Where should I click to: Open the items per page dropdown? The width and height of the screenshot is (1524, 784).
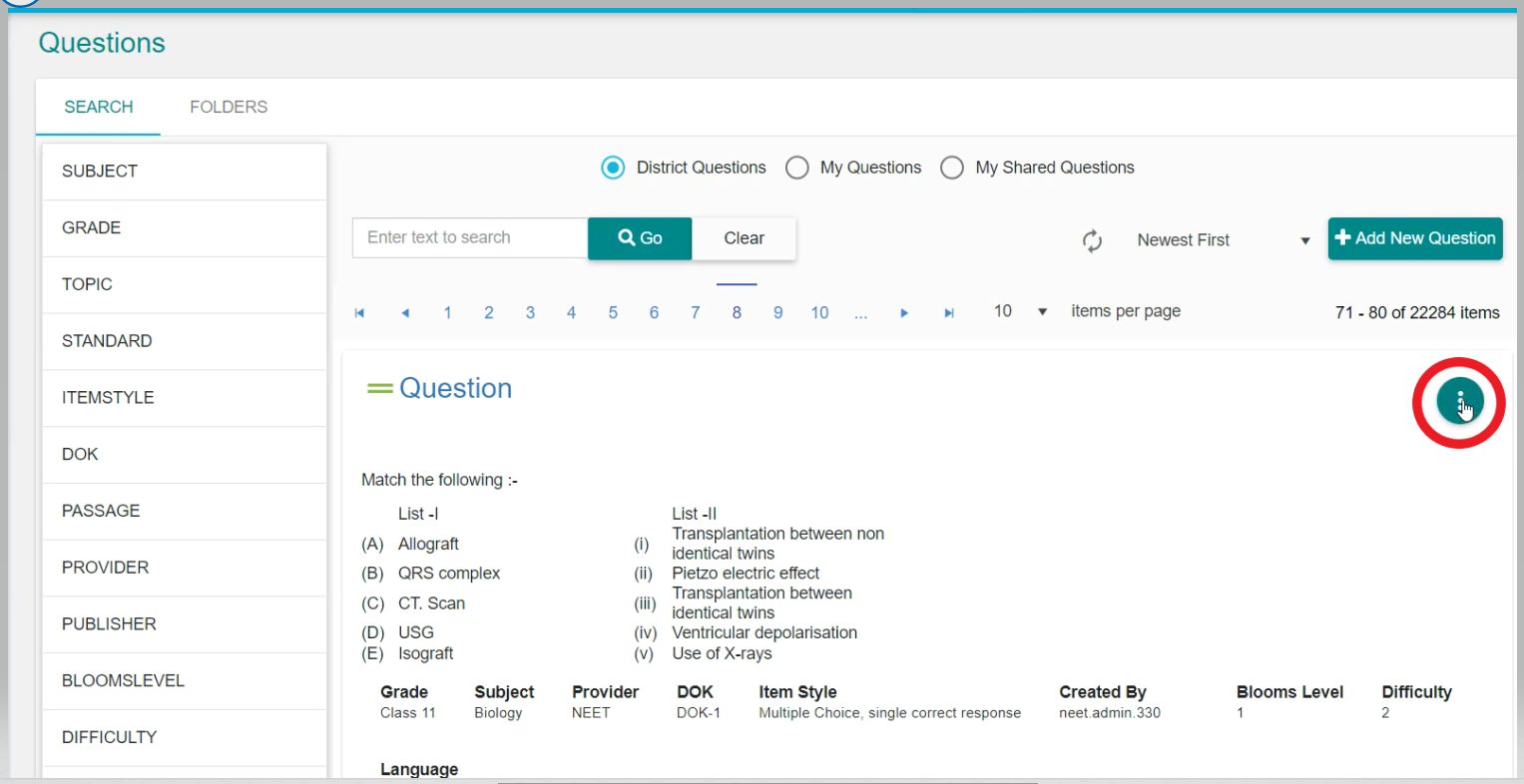point(1021,311)
